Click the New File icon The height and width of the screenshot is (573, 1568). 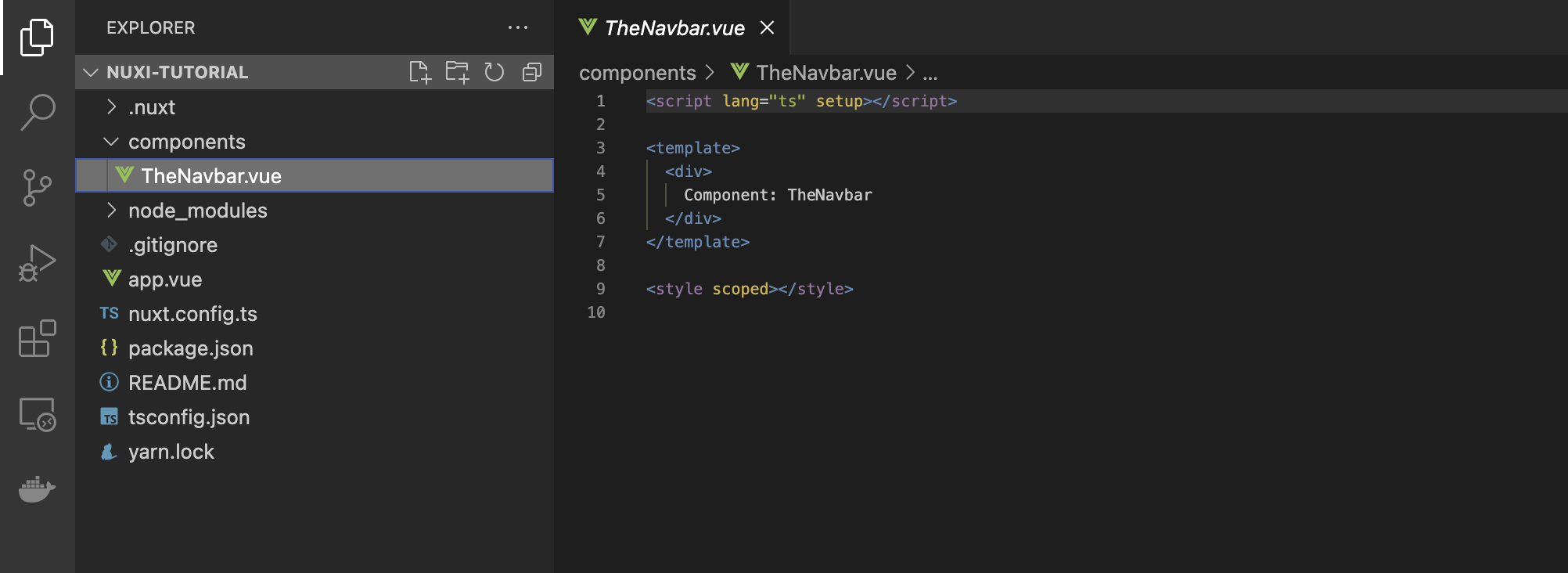tap(420, 72)
